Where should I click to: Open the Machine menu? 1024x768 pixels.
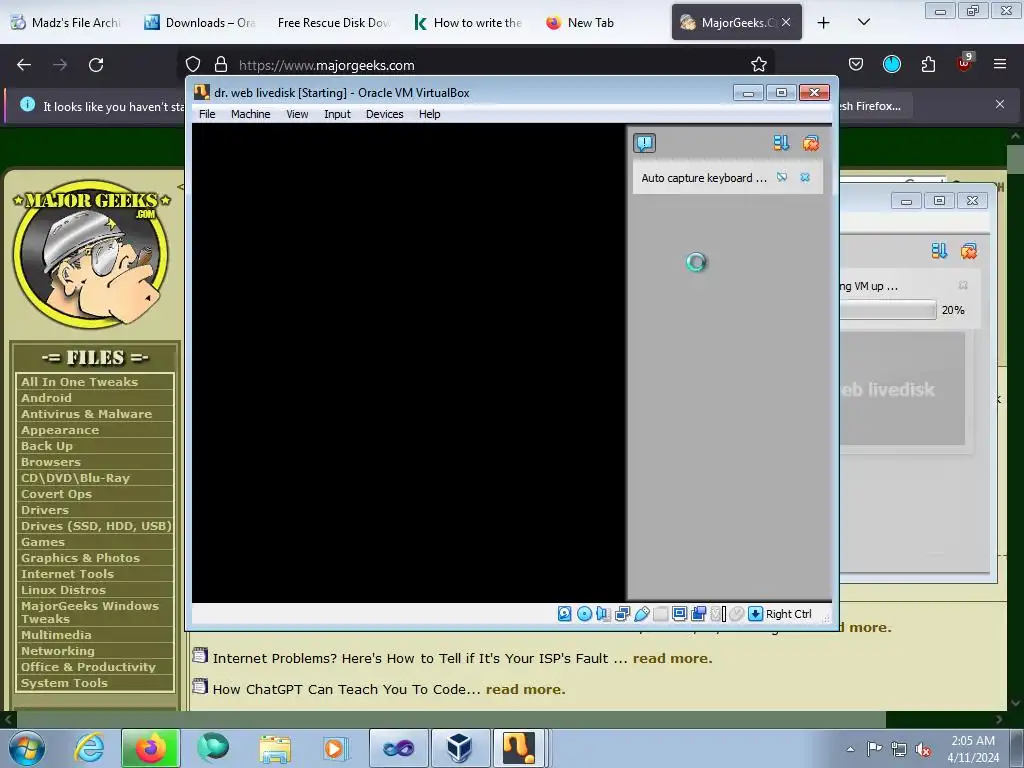click(x=250, y=114)
